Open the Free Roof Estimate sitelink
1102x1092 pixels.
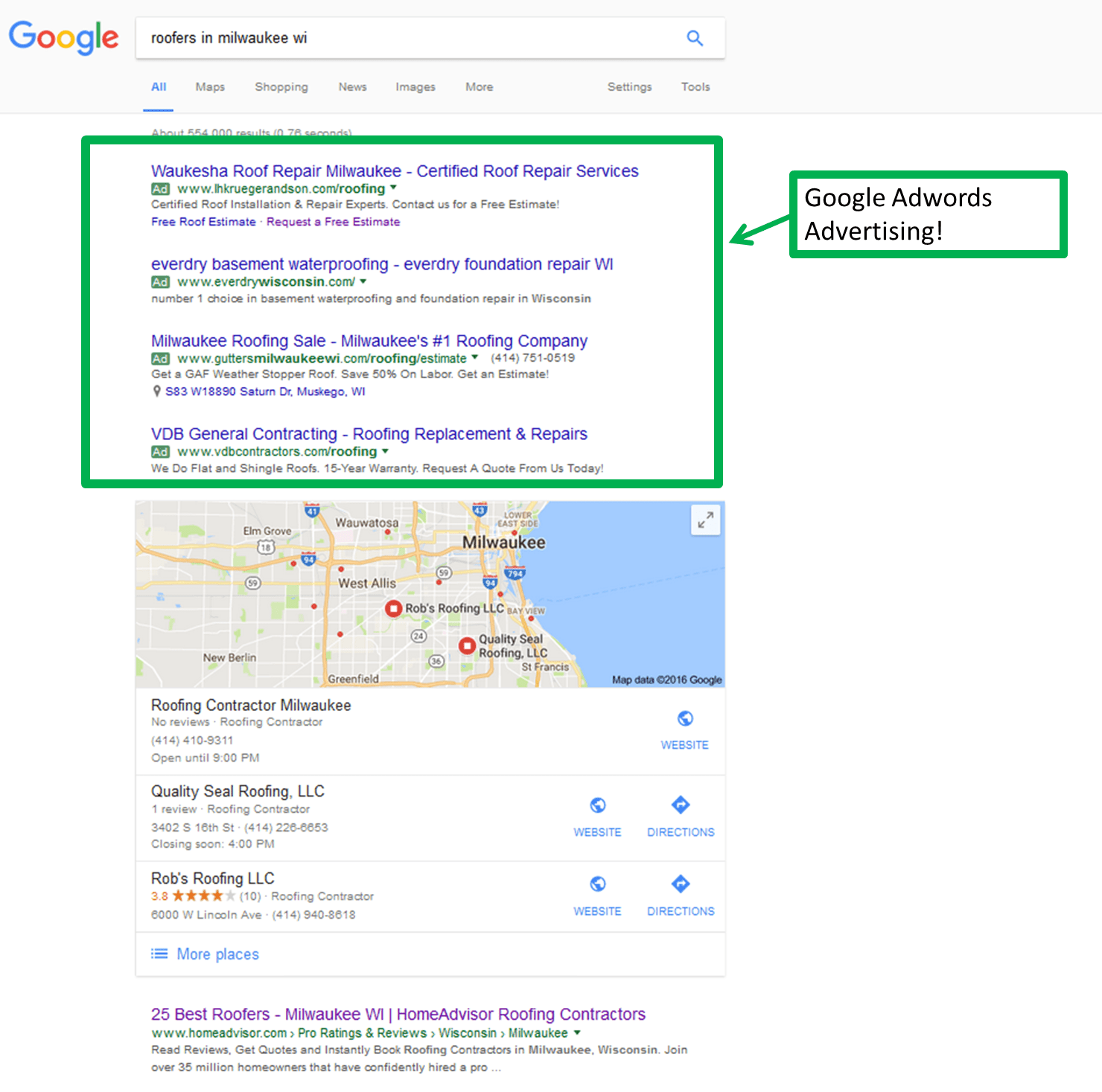203,222
